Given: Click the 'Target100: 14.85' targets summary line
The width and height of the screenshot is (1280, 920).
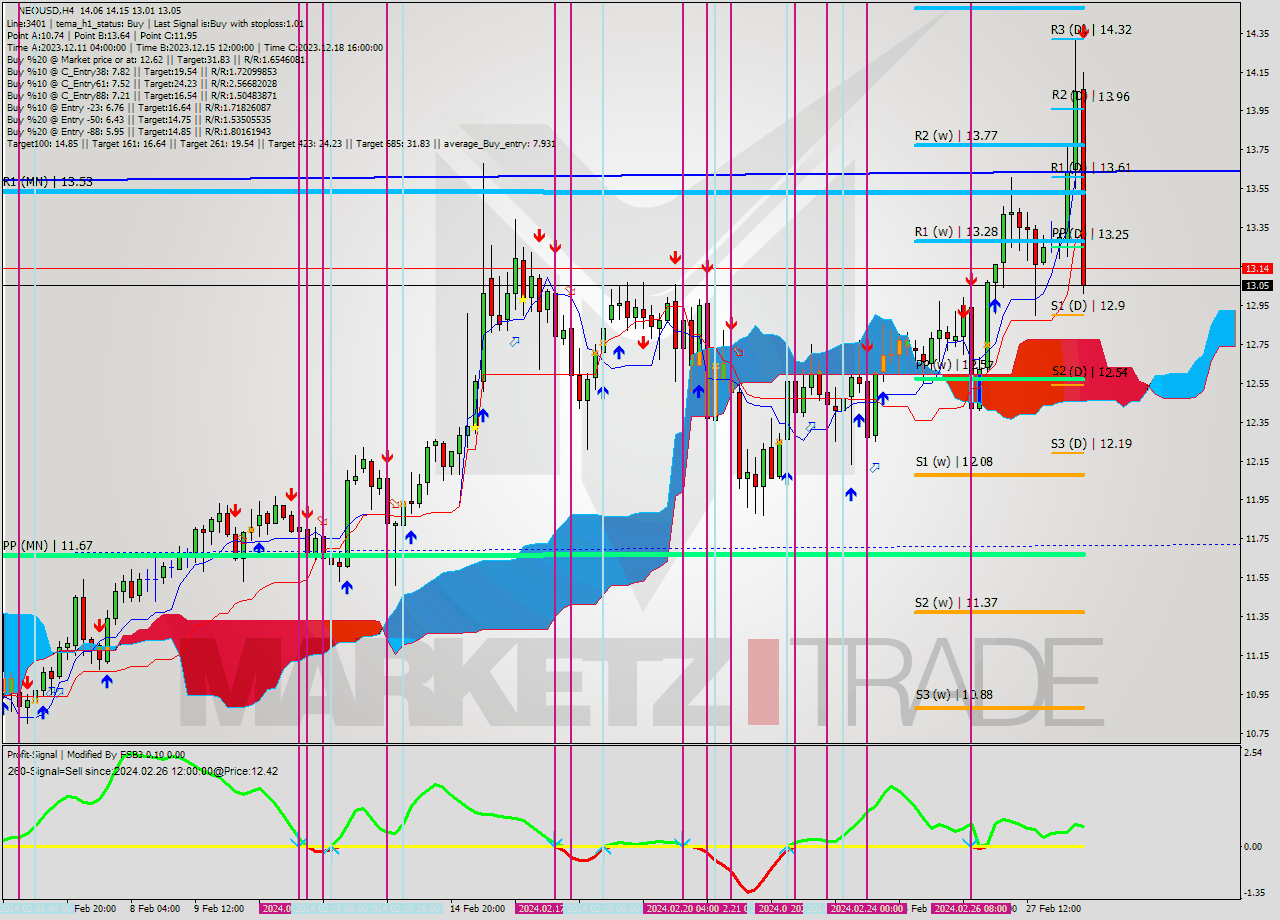Looking at the screenshot, I should click(280, 143).
